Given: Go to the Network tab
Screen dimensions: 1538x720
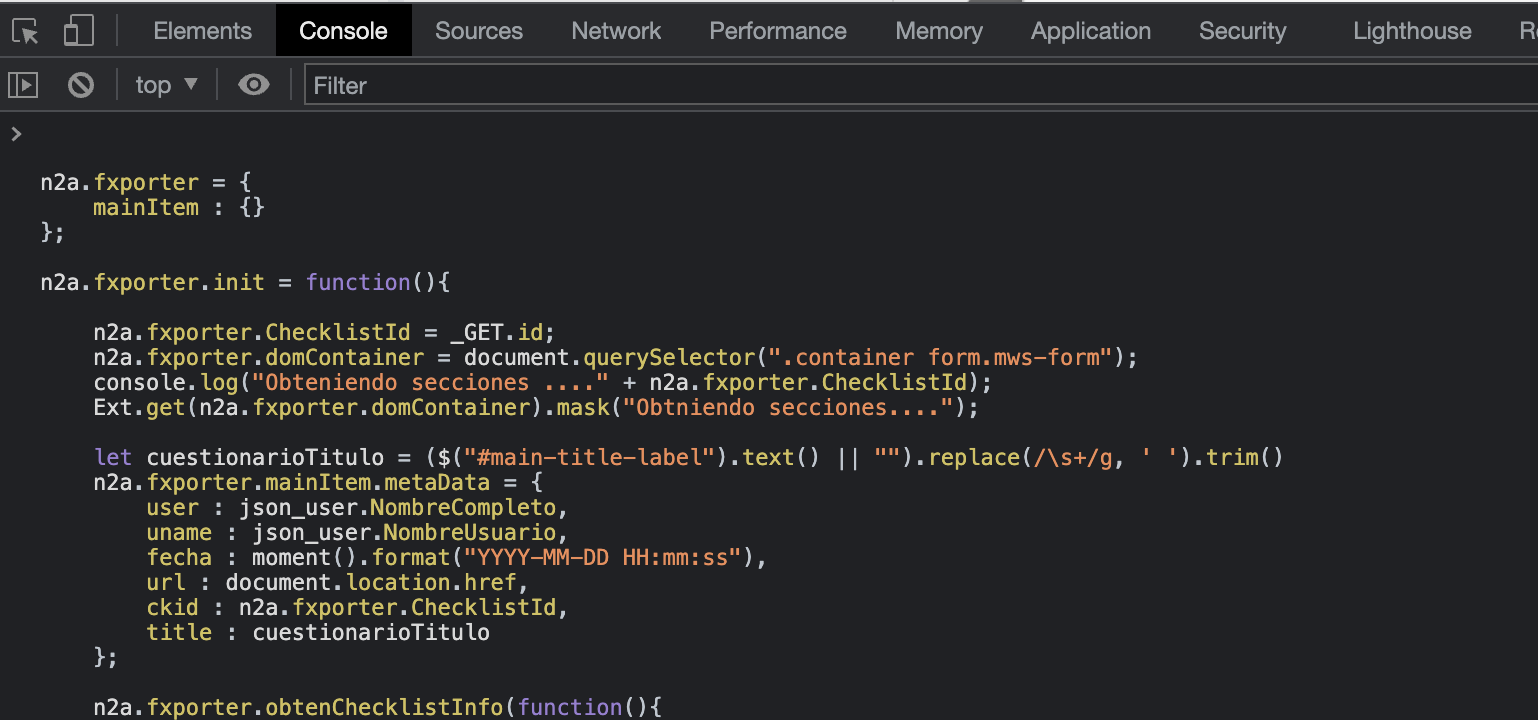Looking at the screenshot, I should click(616, 31).
